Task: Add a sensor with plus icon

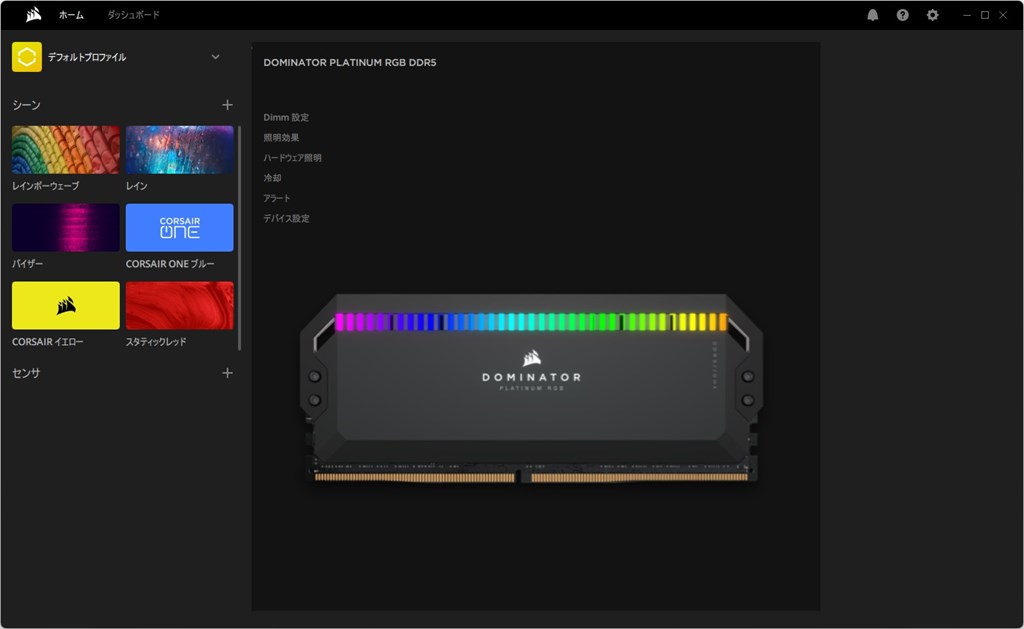Action: (227, 372)
